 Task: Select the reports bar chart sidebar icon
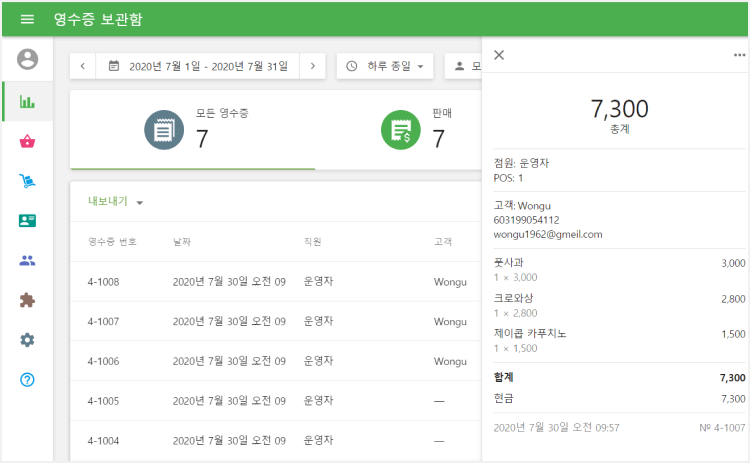[x=27, y=101]
